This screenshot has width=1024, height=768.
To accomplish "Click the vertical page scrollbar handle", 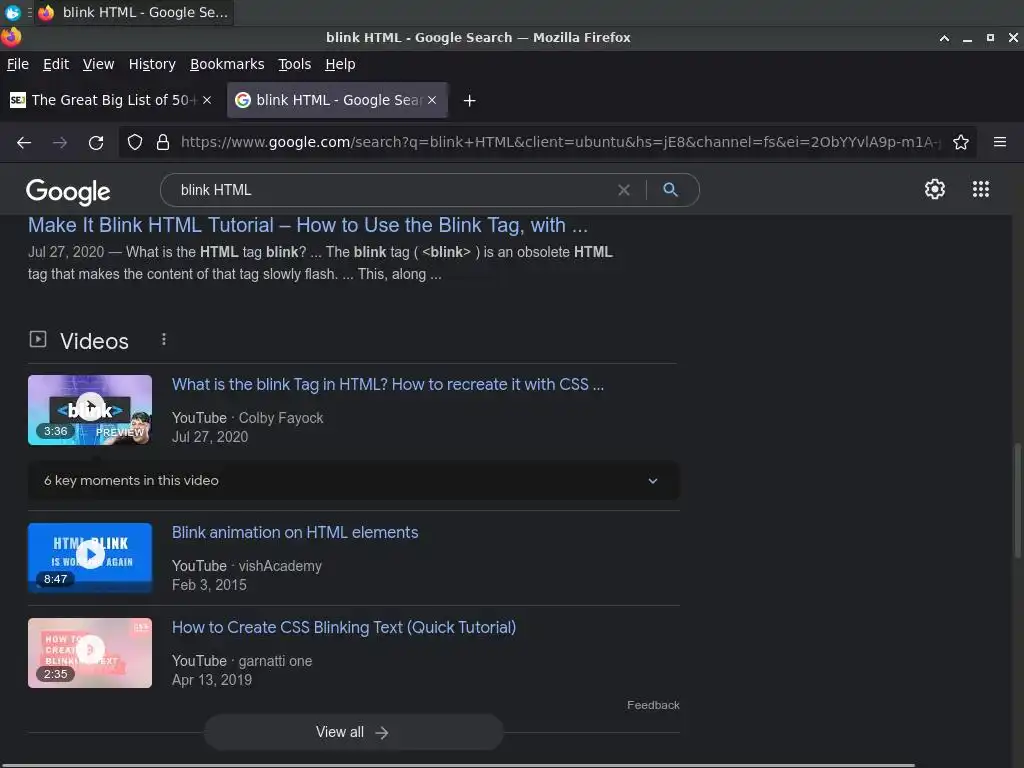I will pos(1017,500).
